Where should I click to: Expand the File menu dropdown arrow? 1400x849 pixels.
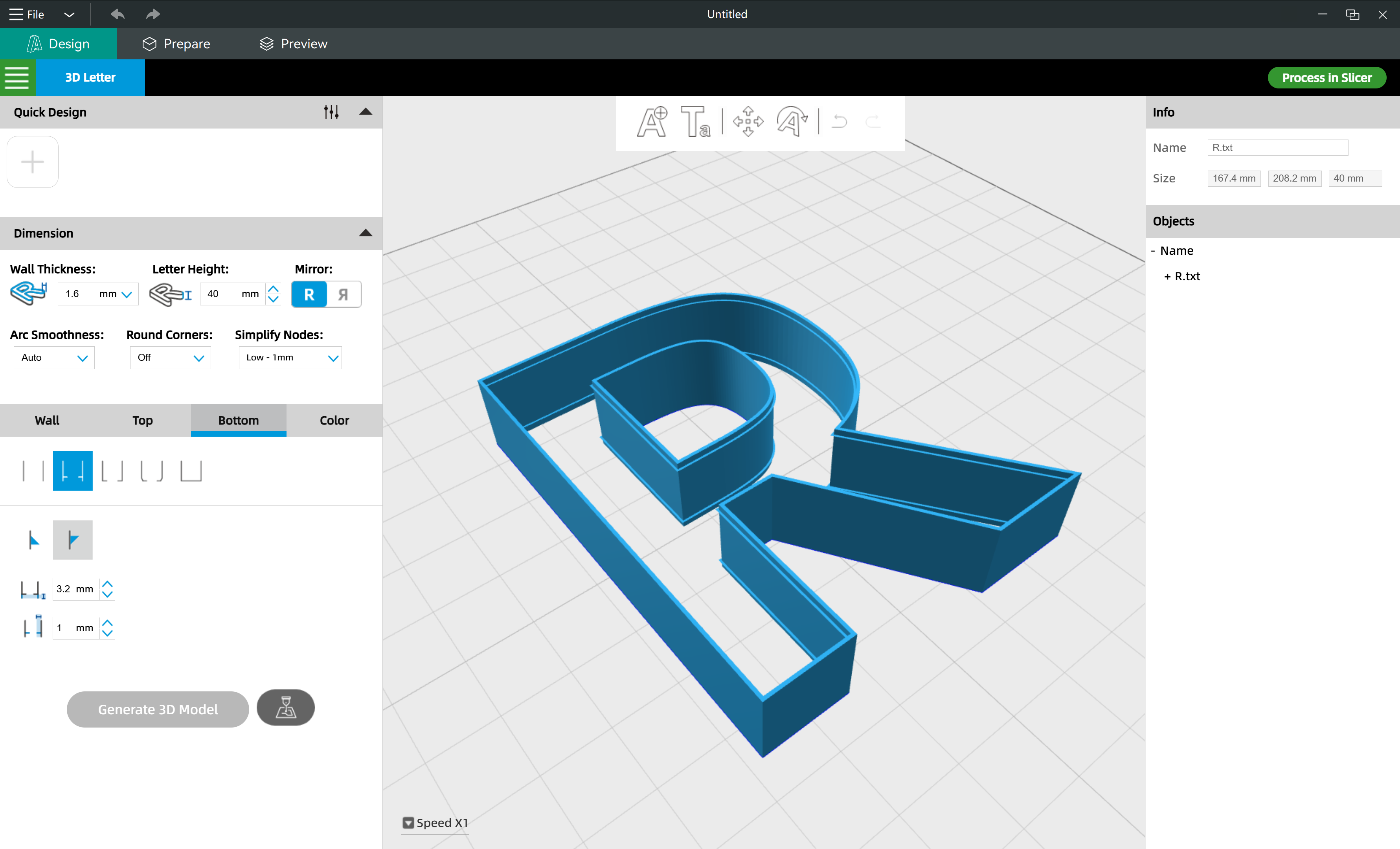pos(69,15)
